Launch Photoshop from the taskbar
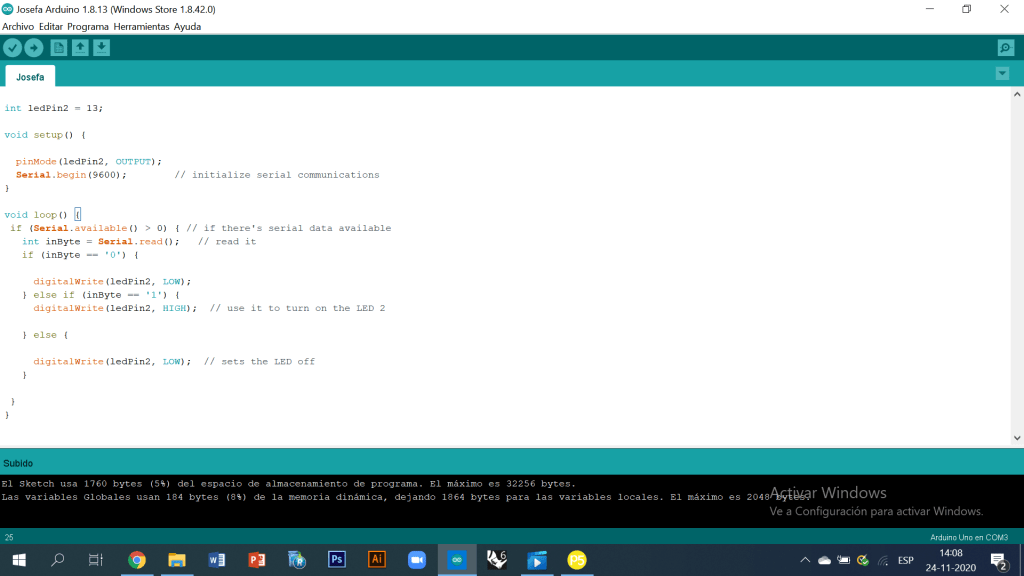Image resolution: width=1024 pixels, height=576 pixels. [x=337, y=560]
